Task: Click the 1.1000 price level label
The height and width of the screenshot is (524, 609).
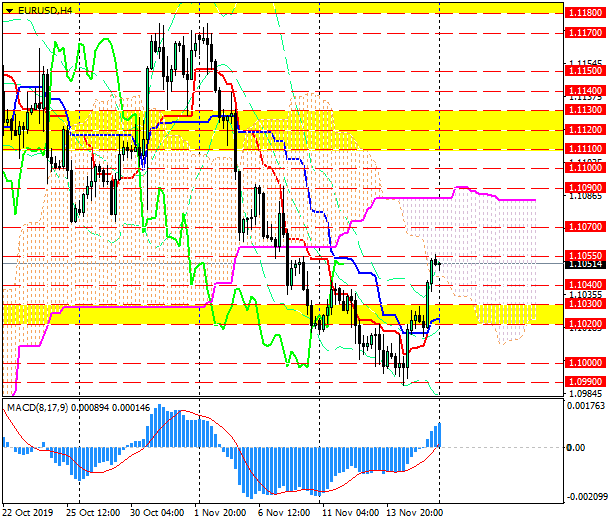Action: pos(582,362)
